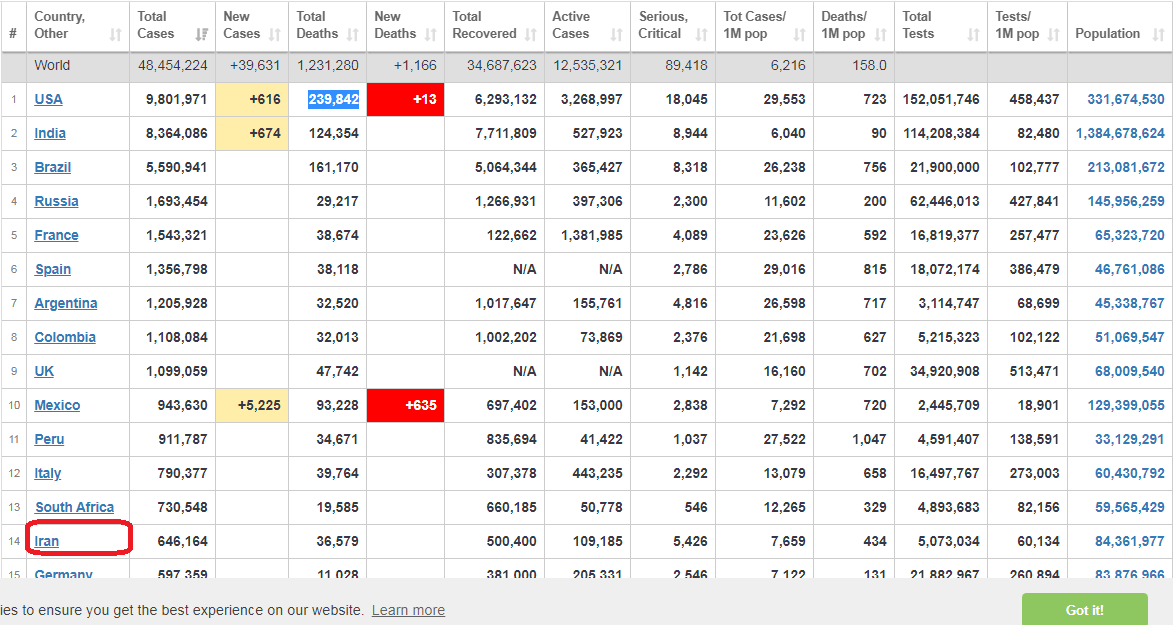Open the Spain country link
The height and width of the screenshot is (625, 1173).
coord(52,269)
